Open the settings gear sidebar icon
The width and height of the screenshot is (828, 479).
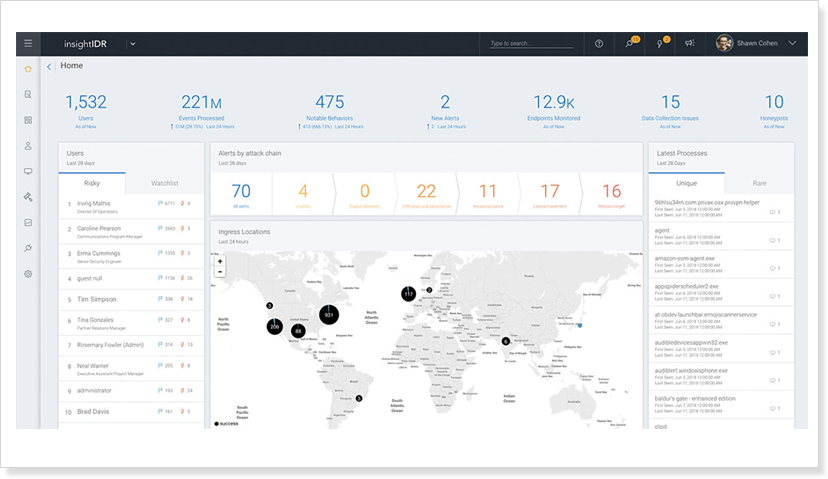click(x=28, y=274)
